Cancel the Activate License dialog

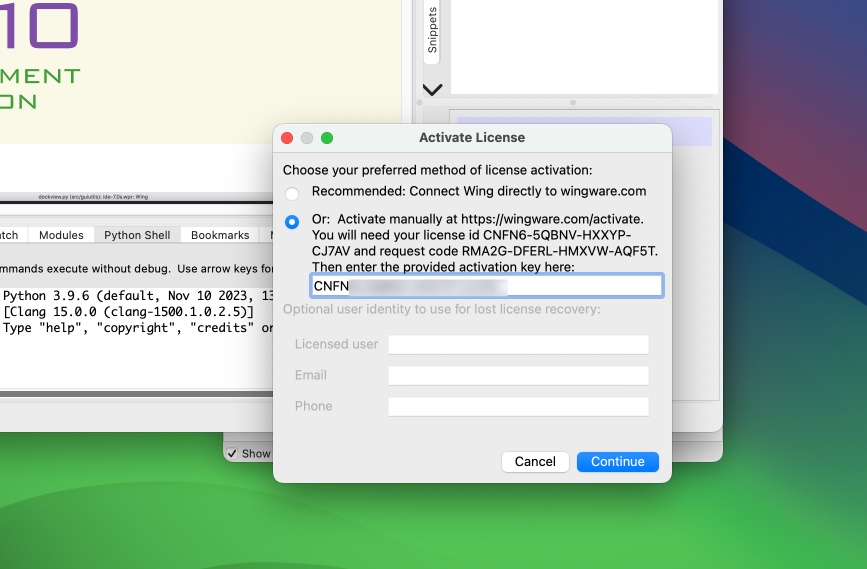535,462
